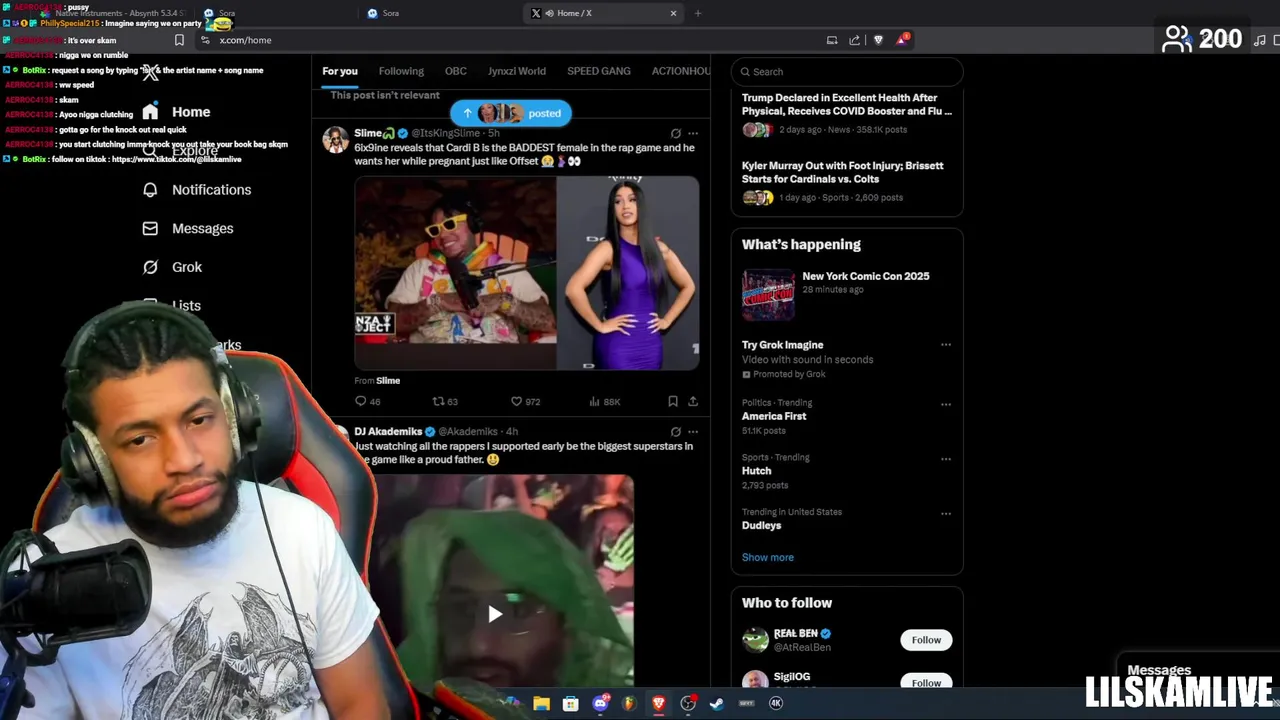
Task: Bookmark the Slime post
Action: (x=673, y=401)
